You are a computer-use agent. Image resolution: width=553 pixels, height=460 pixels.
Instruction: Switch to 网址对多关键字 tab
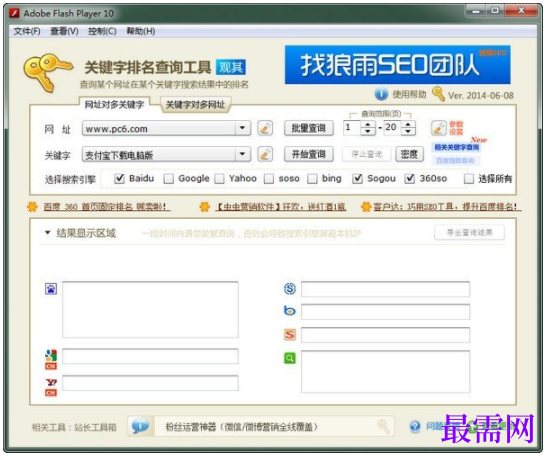114,104
